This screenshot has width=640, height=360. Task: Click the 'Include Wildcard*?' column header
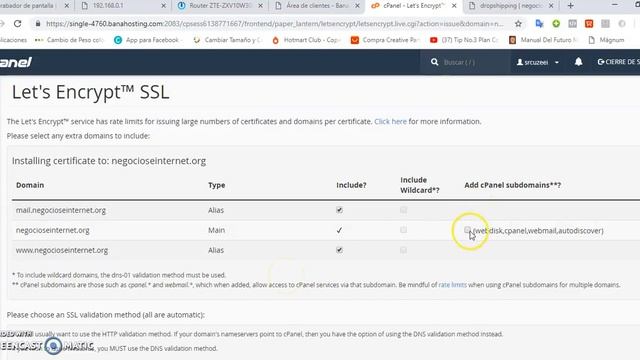[x=420, y=185]
